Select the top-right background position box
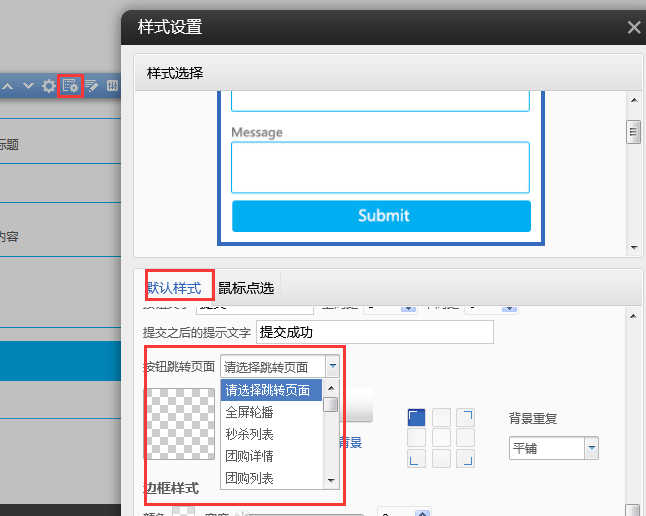This screenshot has height=516, width=646. [465, 416]
